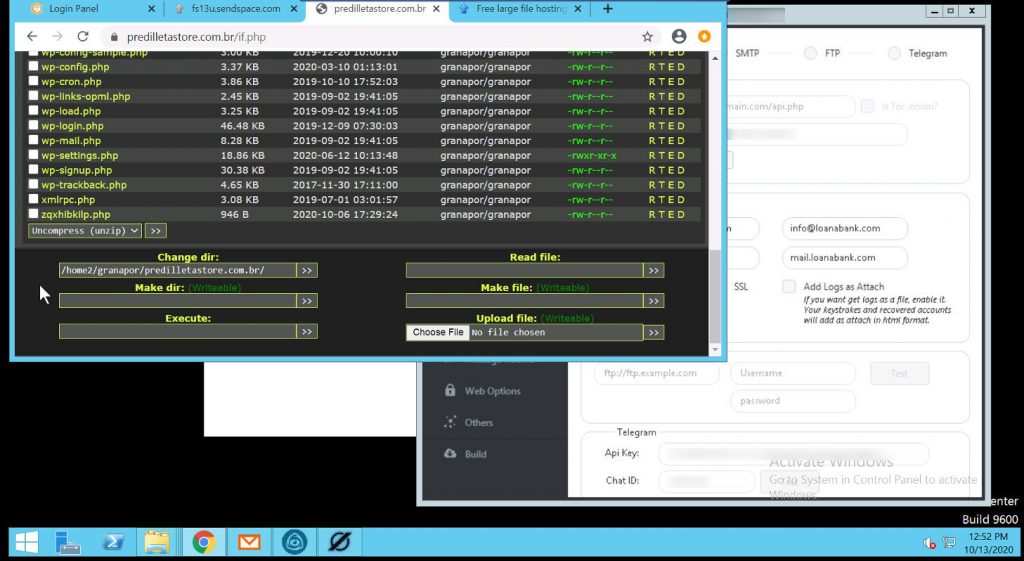
Task: Check the wp-config.php checkbox
Action: 33,67
